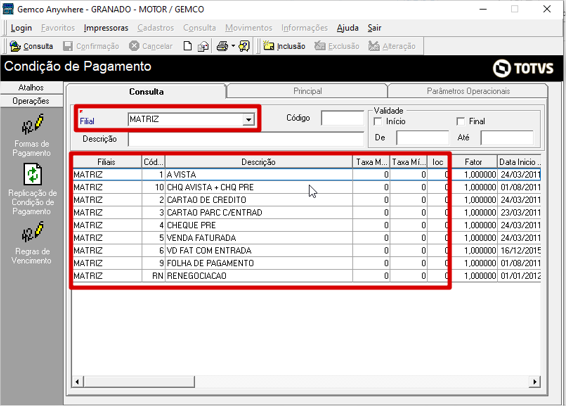Click into the Descrição input field
566x406 pixels.
pos(246,139)
